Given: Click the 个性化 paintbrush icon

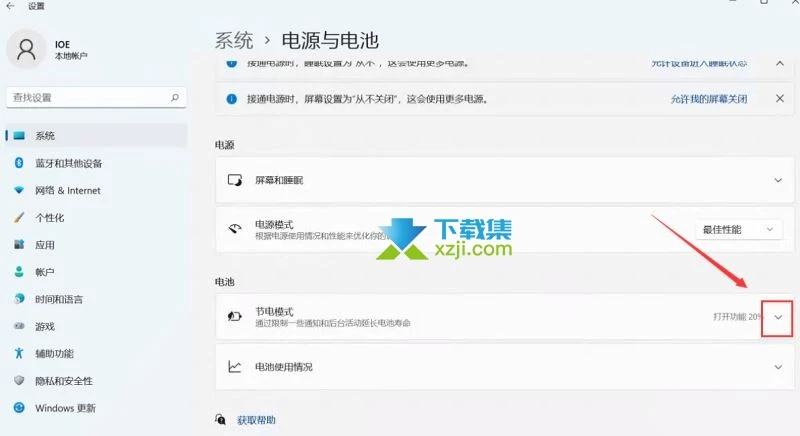Looking at the screenshot, I should [x=19, y=217].
